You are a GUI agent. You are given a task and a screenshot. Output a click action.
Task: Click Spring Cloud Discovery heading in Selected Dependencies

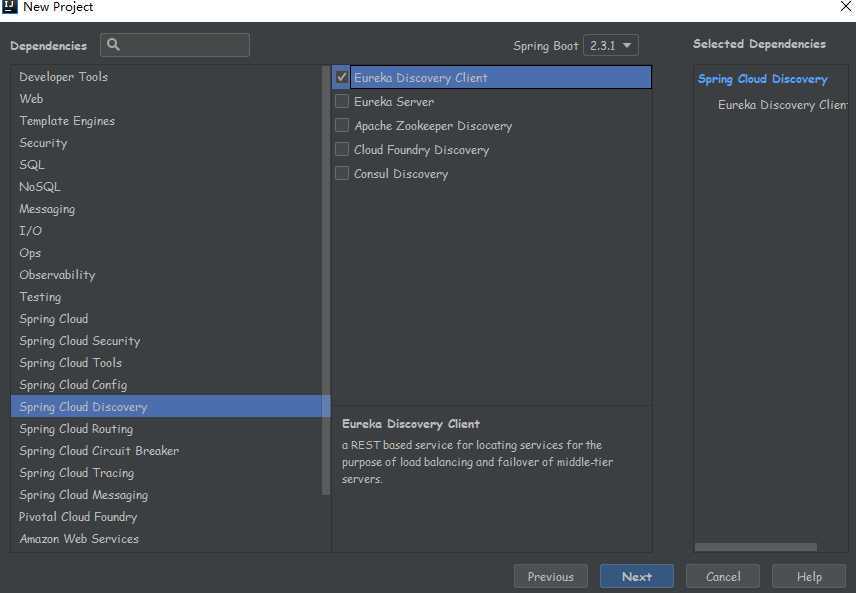pos(763,79)
